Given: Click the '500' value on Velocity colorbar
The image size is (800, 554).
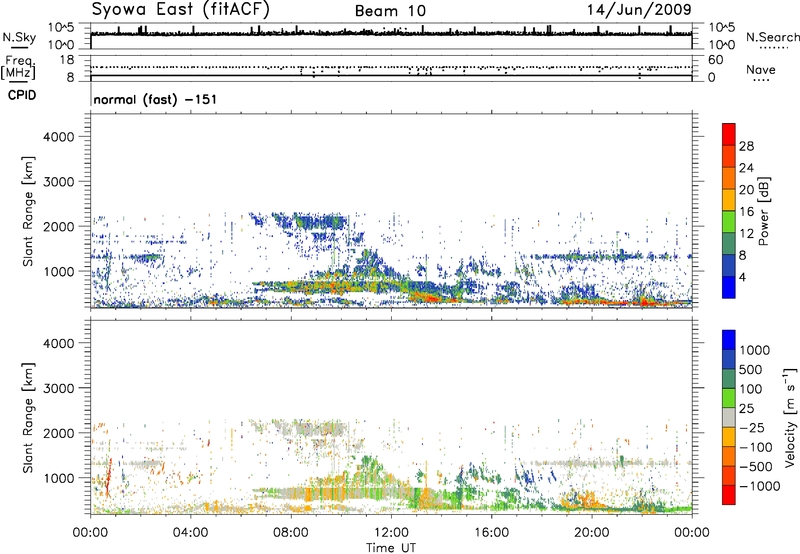Looking at the screenshot, I should [751, 370].
